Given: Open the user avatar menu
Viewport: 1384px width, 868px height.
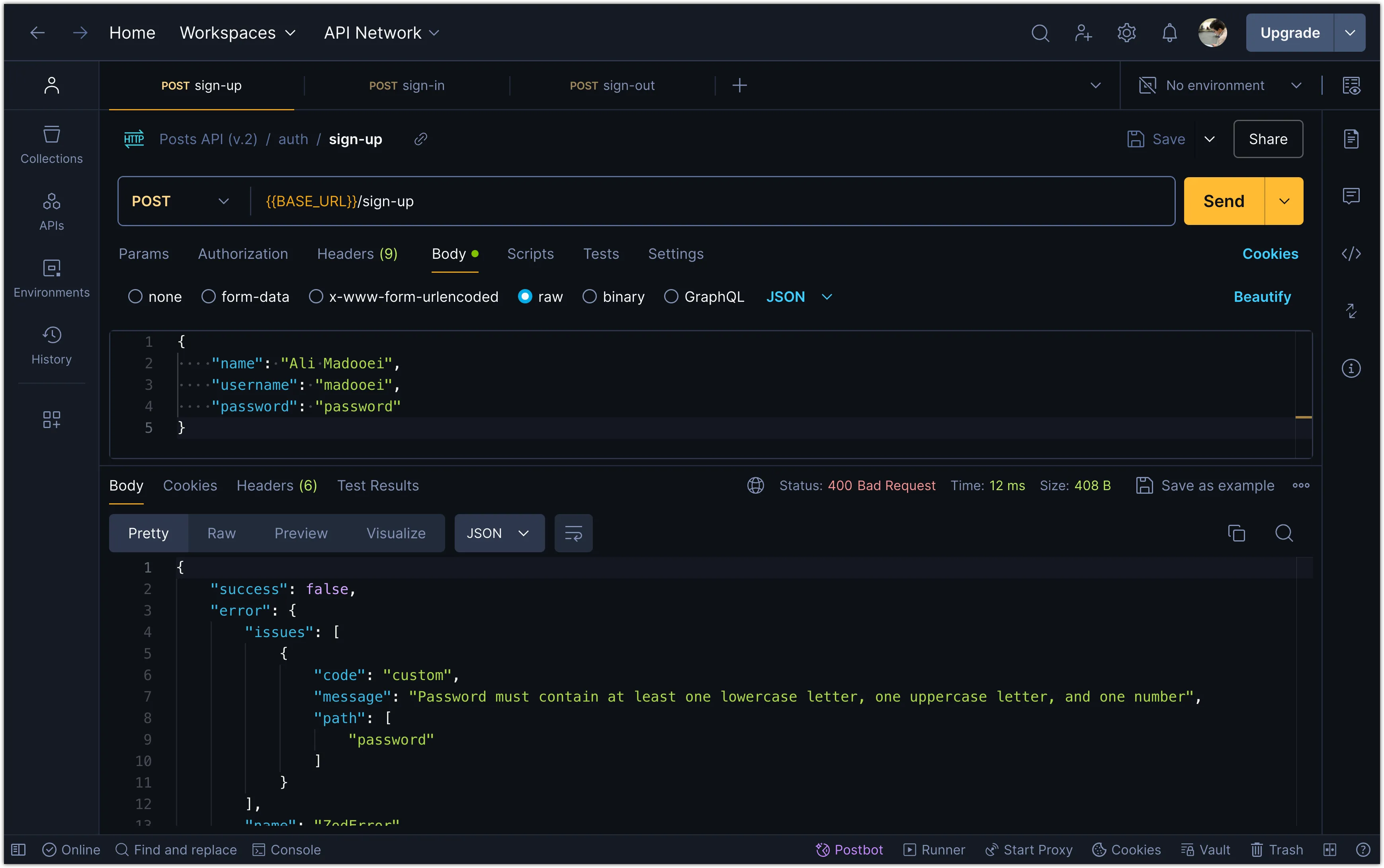Looking at the screenshot, I should tap(1212, 33).
